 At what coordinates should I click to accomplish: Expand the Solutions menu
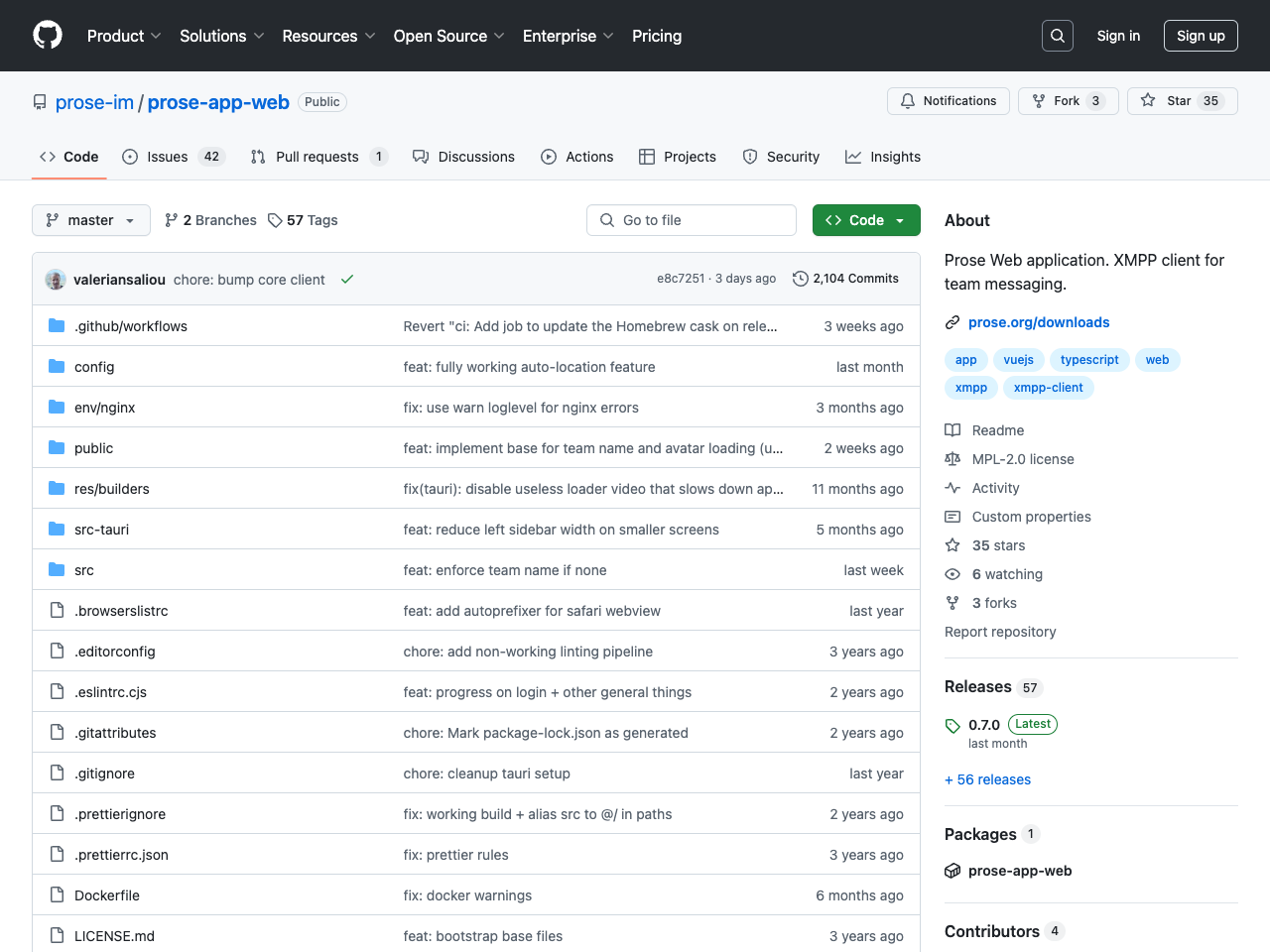(222, 36)
